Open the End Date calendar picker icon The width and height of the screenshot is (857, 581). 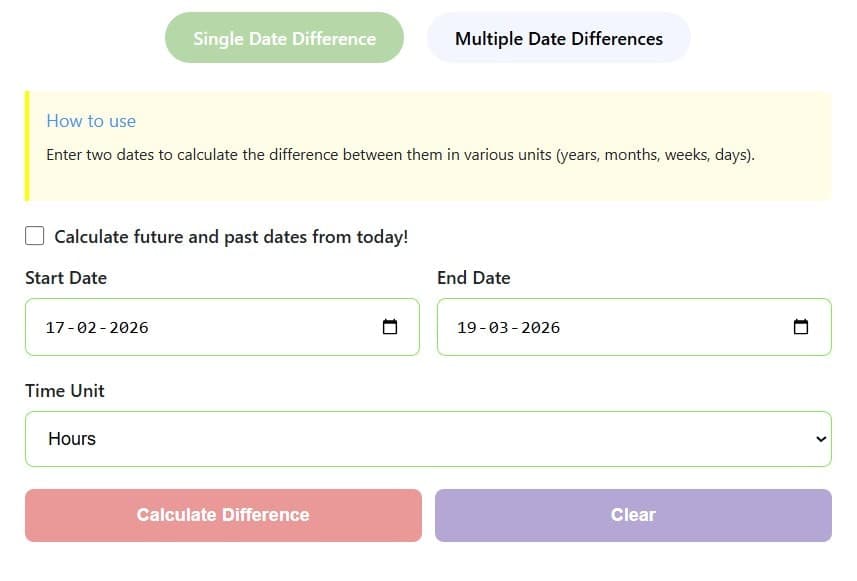(x=800, y=326)
